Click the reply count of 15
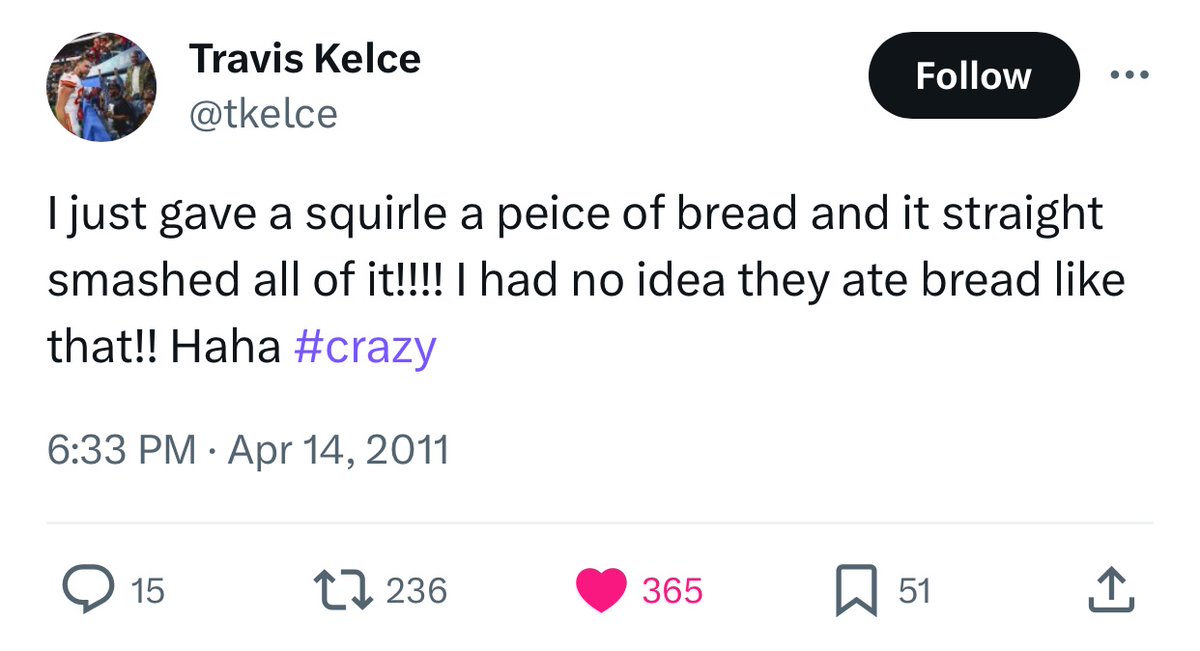The height and width of the screenshot is (651, 1200). [x=147, y=592]
